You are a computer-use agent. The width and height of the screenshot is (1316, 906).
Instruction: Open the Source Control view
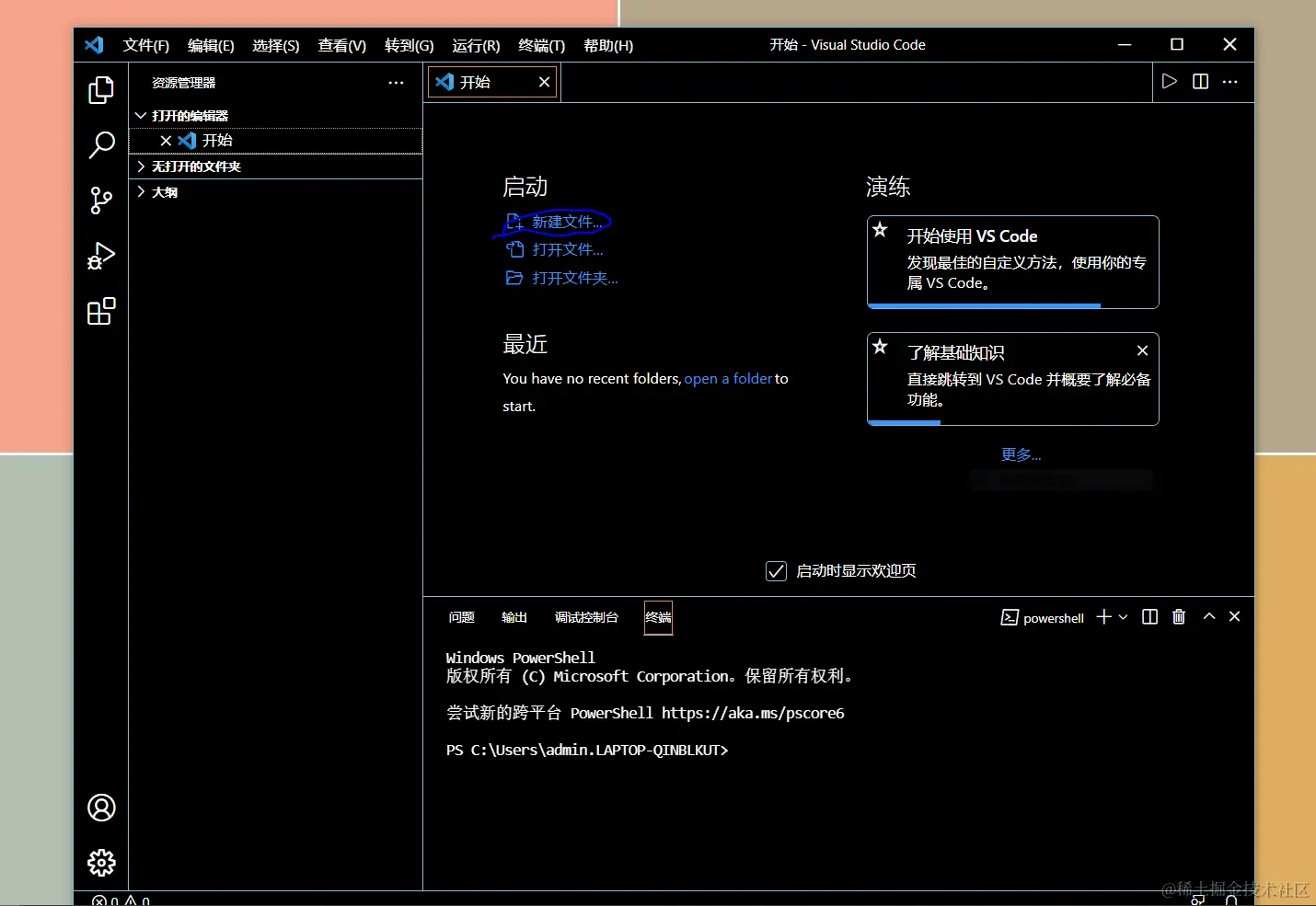(x=101, y=201)
